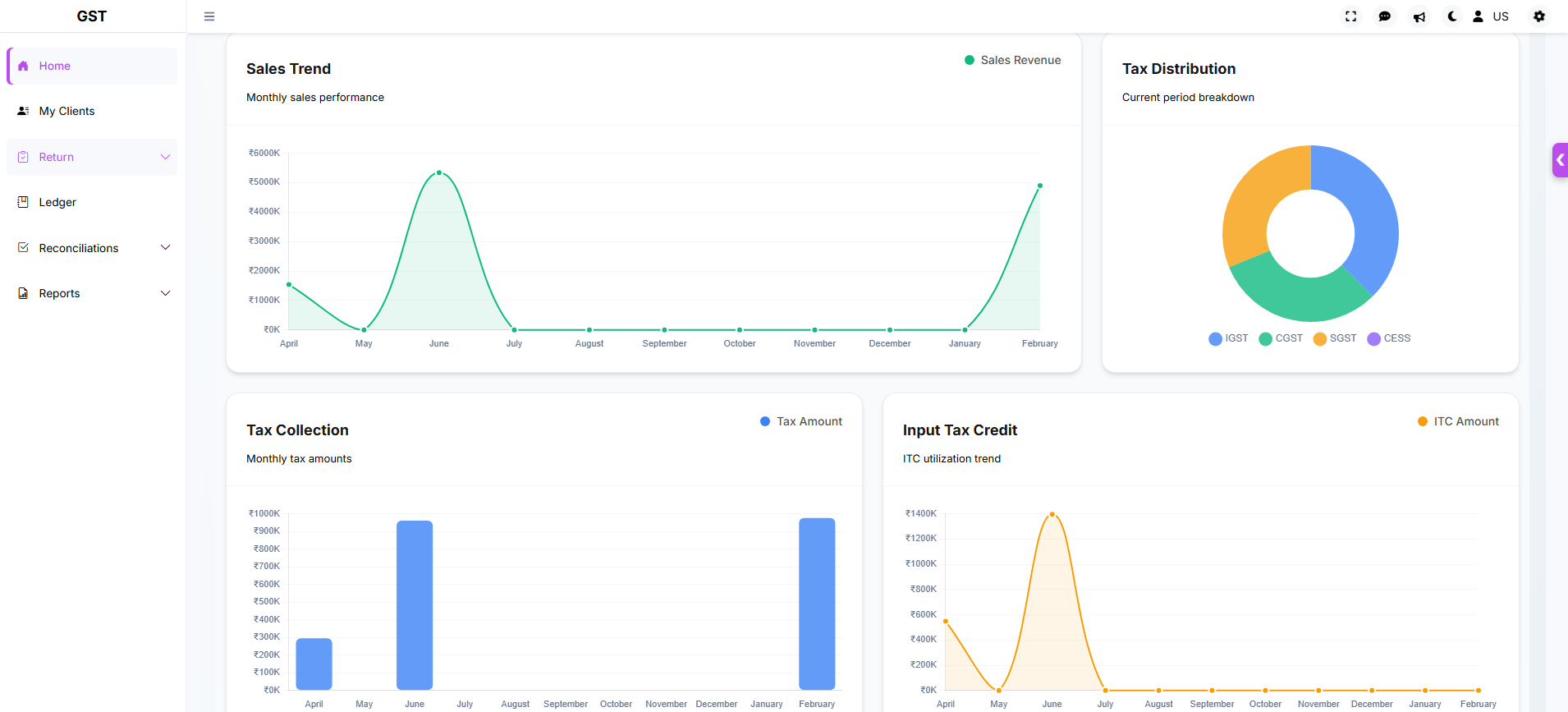Image resolution: width=1568 pixels, height=712 pixels.
Task: Click the CESS purple legend circle
Action: tap(1373, 339)
